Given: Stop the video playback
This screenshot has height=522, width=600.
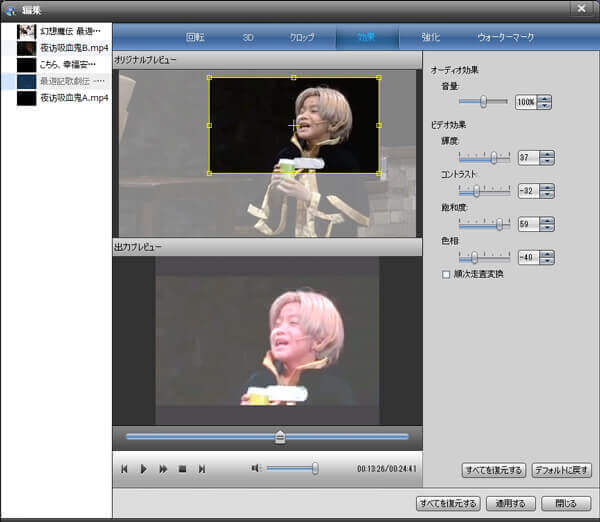Looking at the screenshot, I should (182, 468).
